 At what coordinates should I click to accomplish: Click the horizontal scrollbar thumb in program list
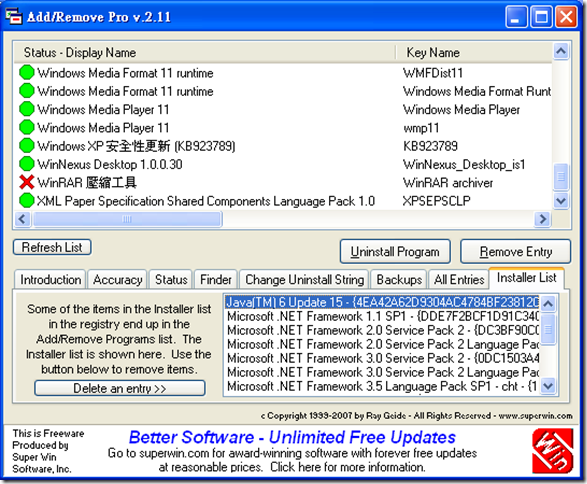tap(127, 219)
